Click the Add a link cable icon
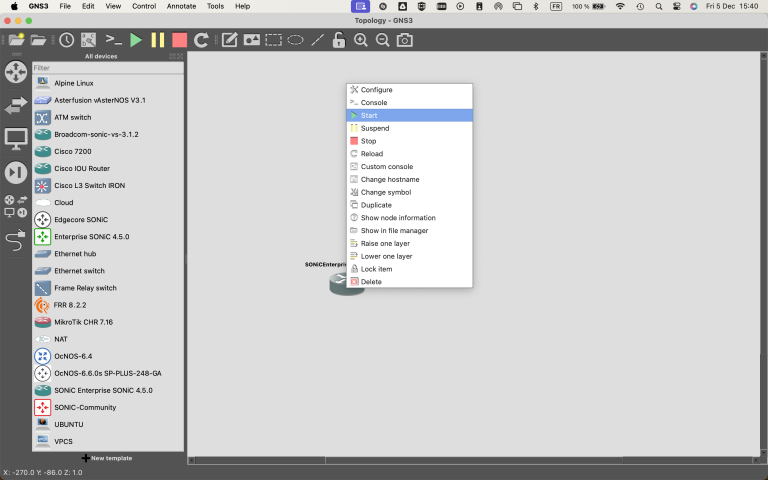 click(x=15, y=239)
